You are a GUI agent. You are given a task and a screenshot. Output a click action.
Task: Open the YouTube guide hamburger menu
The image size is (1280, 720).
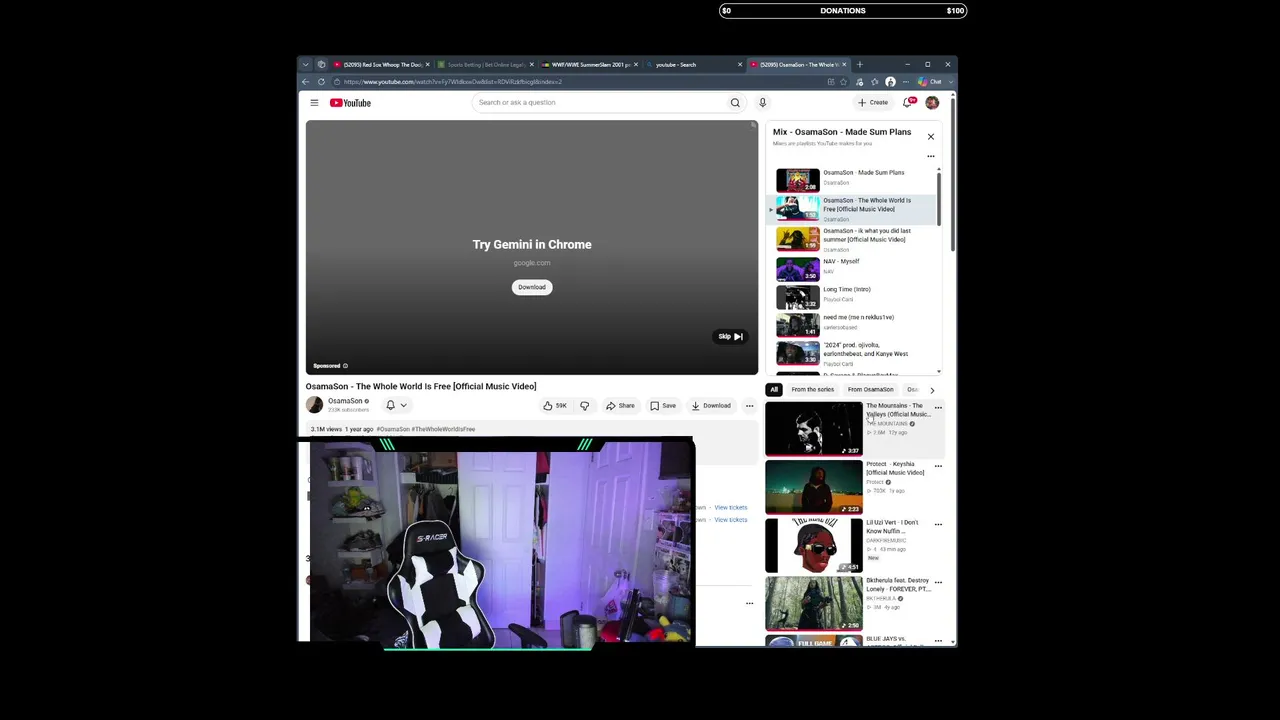click(314, 103)
